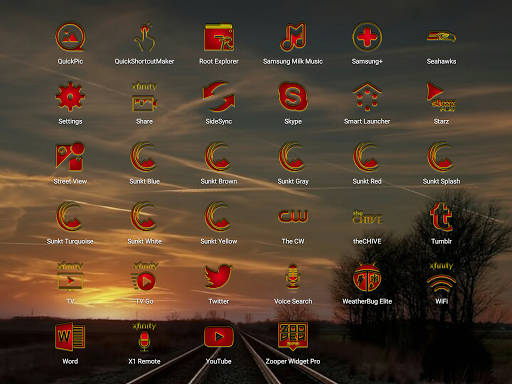Click the 'Twitter' label text
Image resolution: width=512 pixels, height=384 pixels.
click(x=219, y=301)
